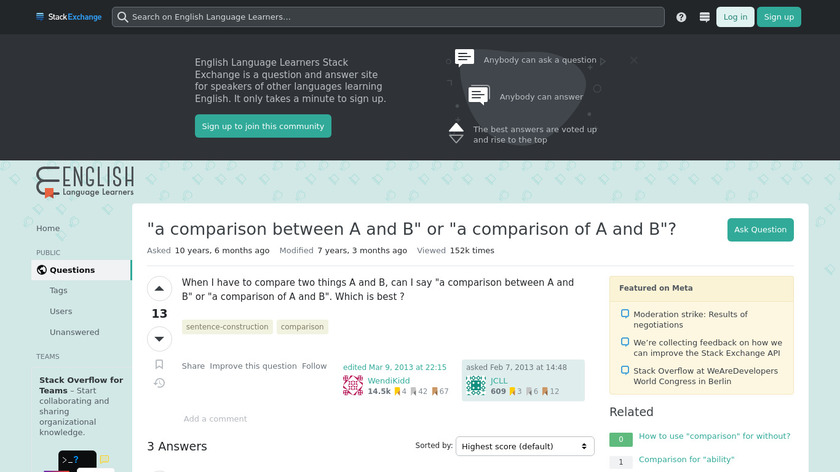Click Sign up to join this community
840x472 pixels.
tap(263, 126)
